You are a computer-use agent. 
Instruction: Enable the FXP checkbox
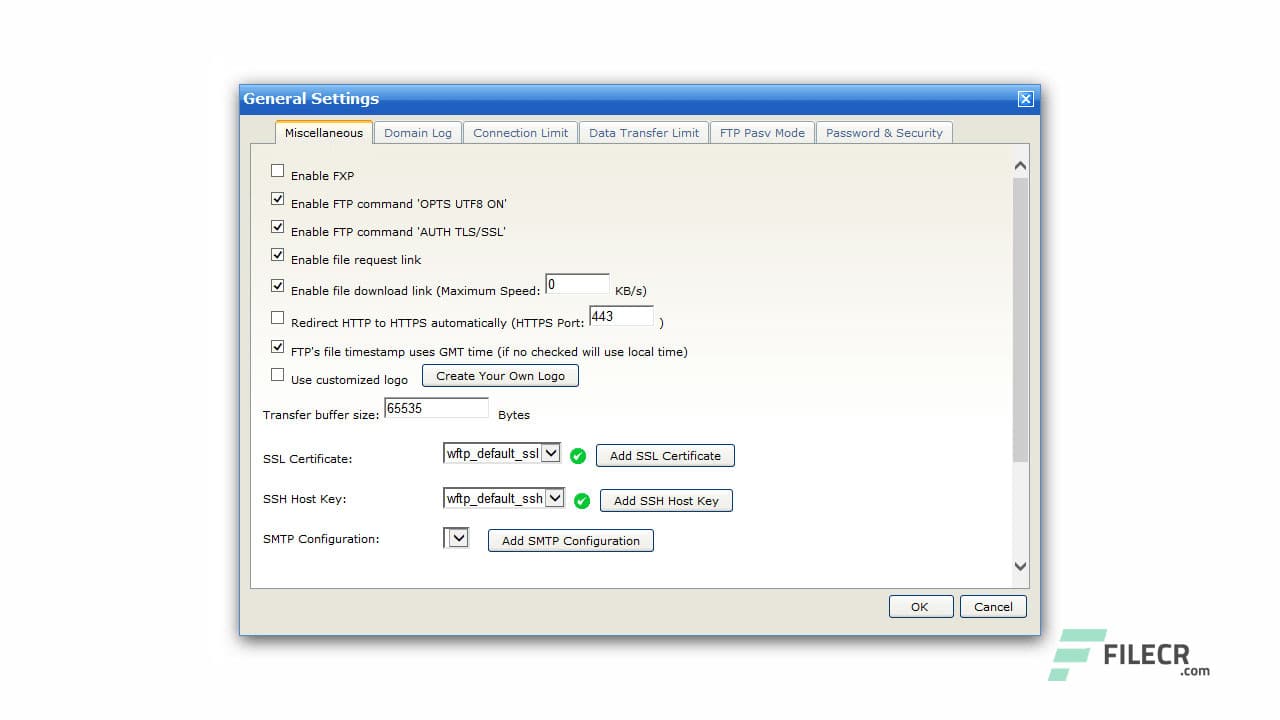(277, 170)
